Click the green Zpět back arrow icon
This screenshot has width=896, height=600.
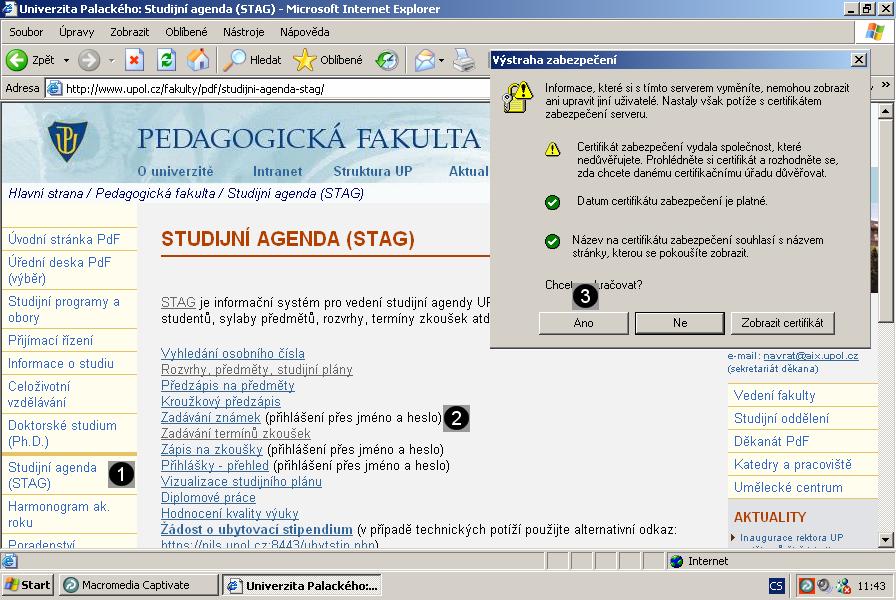coord(17,59)
